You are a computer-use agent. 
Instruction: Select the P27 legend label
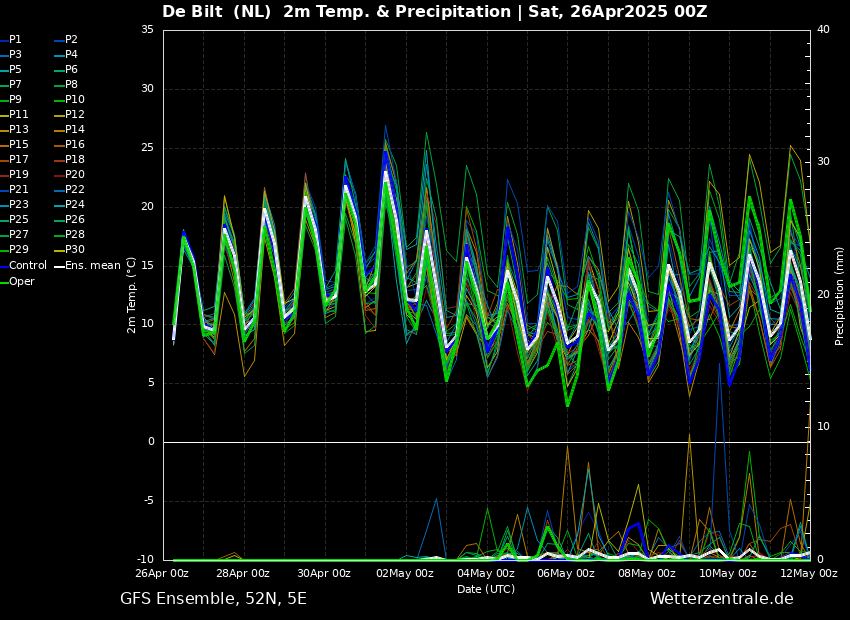(x=14, y=235)
